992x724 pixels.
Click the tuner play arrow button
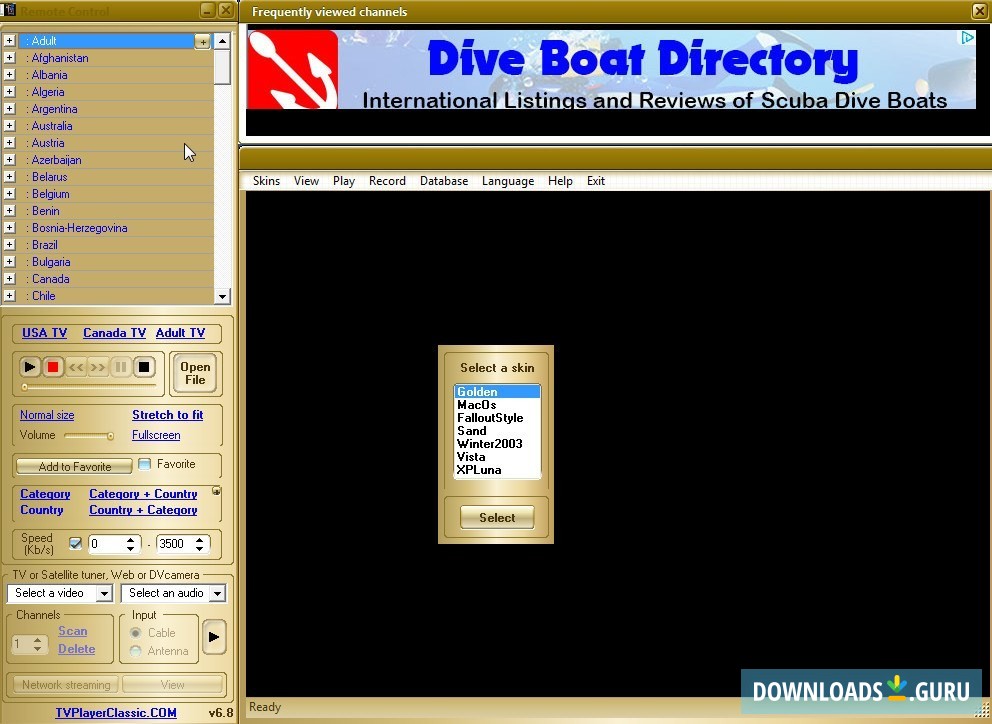coord(214,637)
